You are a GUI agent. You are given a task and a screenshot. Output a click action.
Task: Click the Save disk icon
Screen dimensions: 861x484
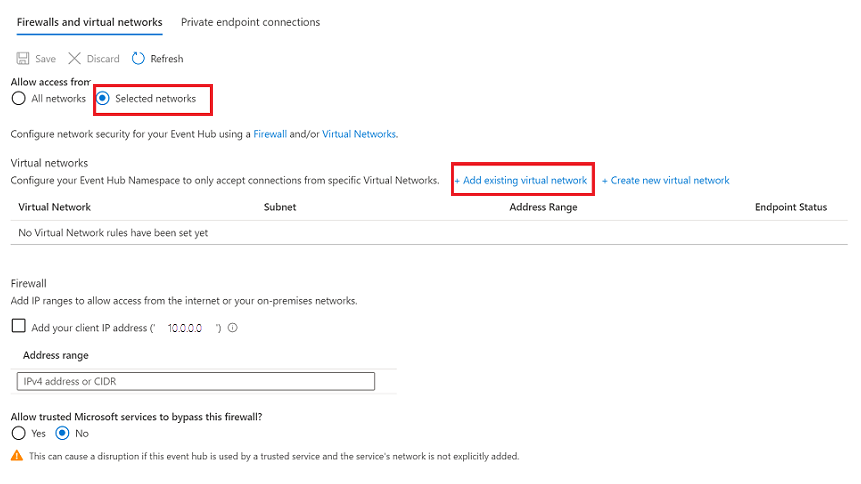(22, 59)
